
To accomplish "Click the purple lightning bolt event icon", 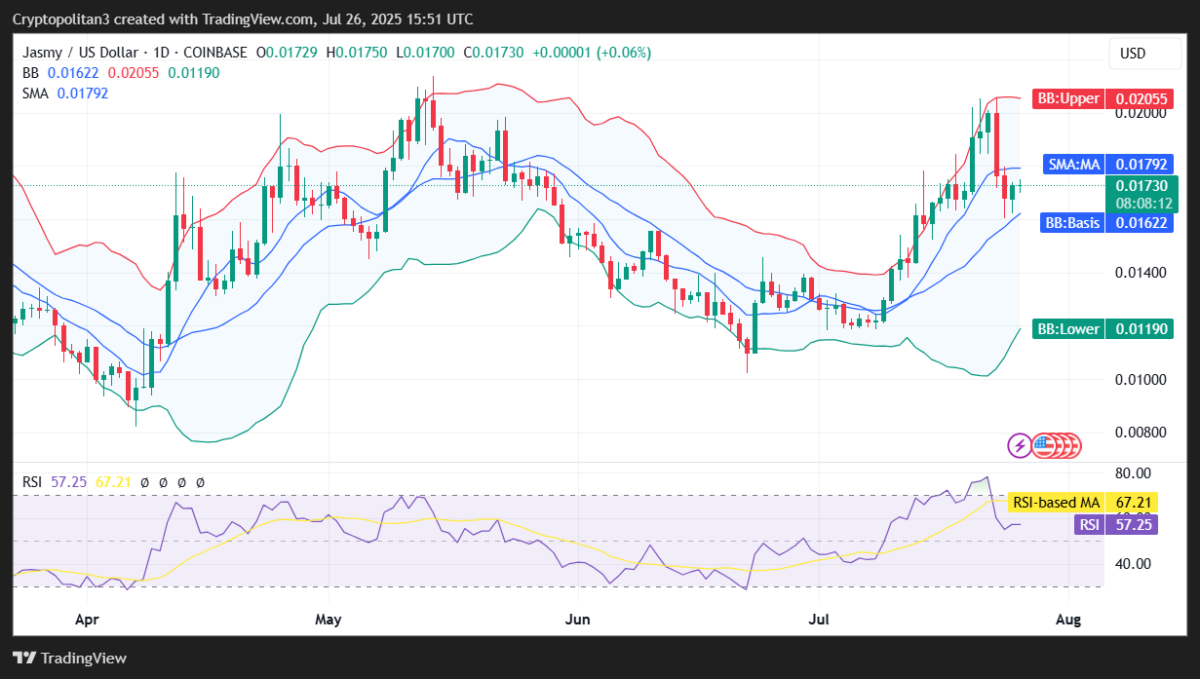I will [x=1020, y=446].
